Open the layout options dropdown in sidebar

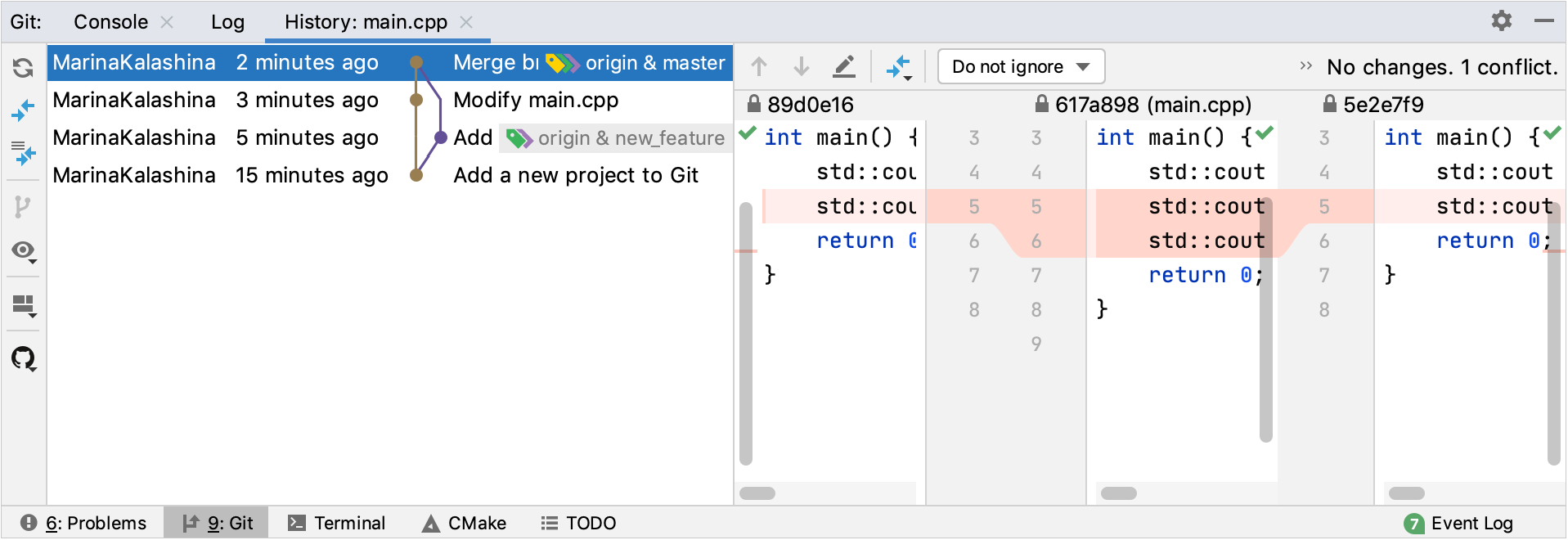coord(23,304)
